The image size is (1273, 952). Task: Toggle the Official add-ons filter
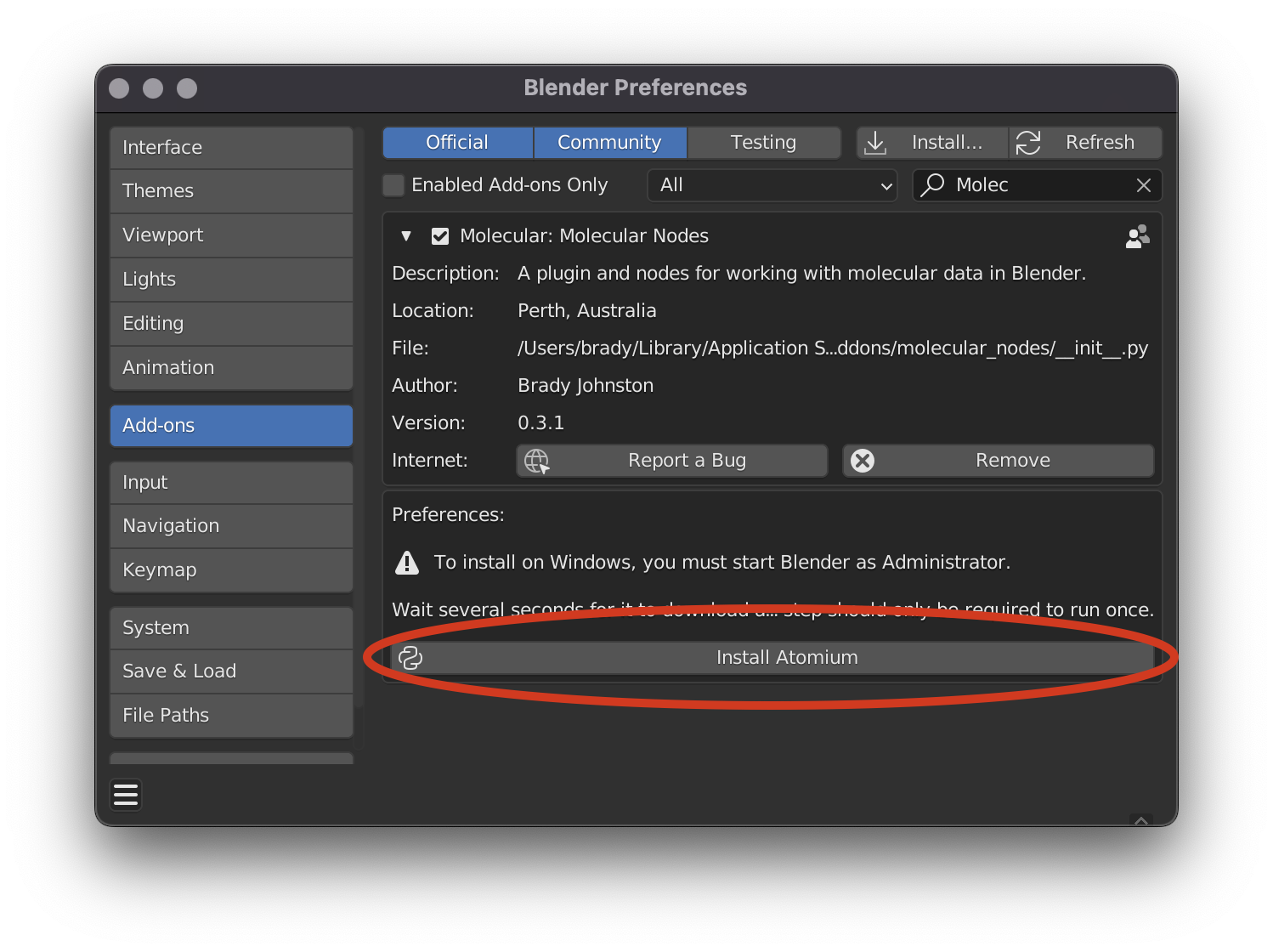(457, 143)
